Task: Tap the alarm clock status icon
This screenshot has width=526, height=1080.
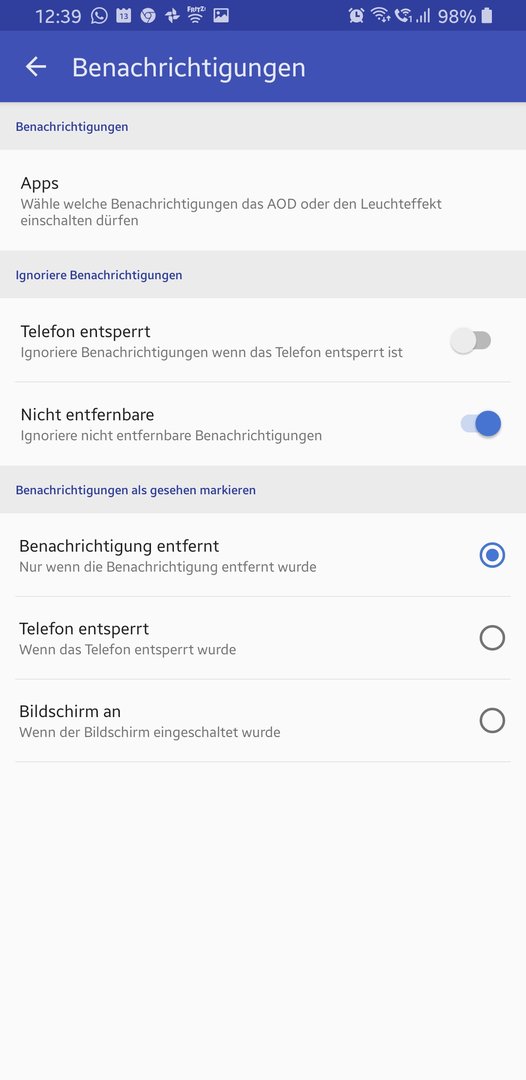Action: pos(357,16)
